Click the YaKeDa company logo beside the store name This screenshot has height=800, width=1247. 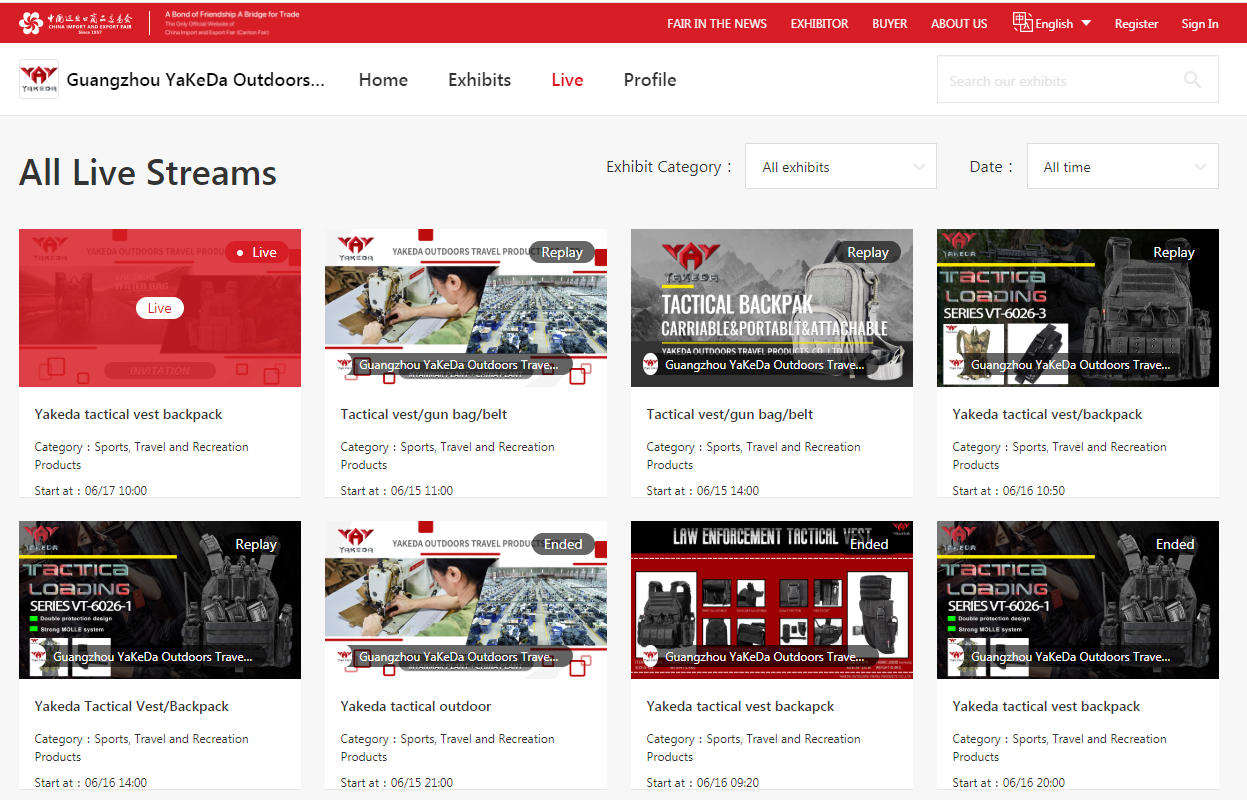[39, 80]
